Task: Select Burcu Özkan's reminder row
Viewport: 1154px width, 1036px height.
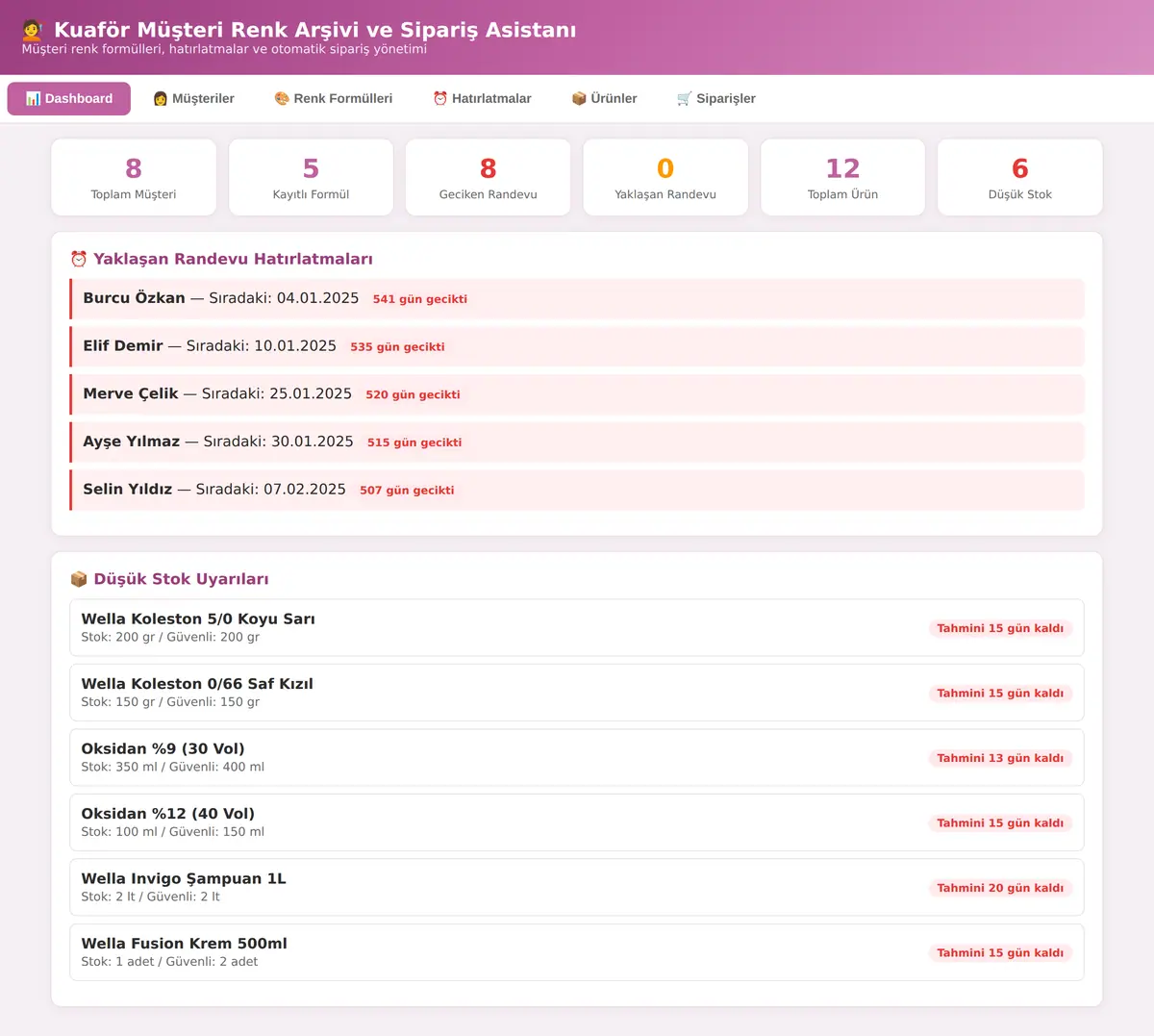Action: 577,299
